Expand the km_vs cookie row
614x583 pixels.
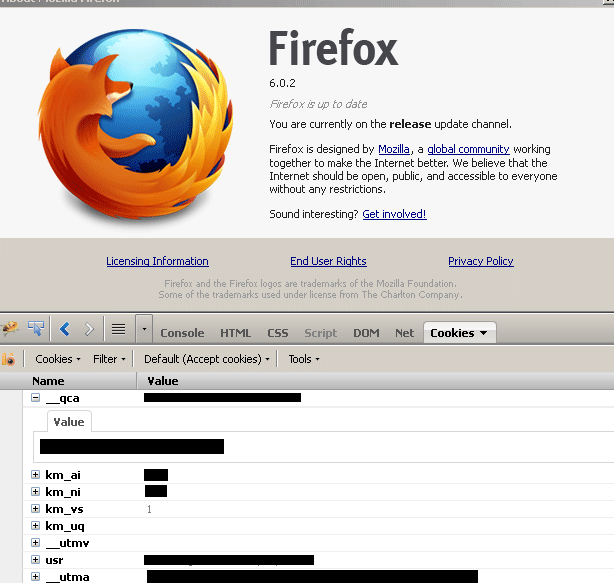coord(35,509)
